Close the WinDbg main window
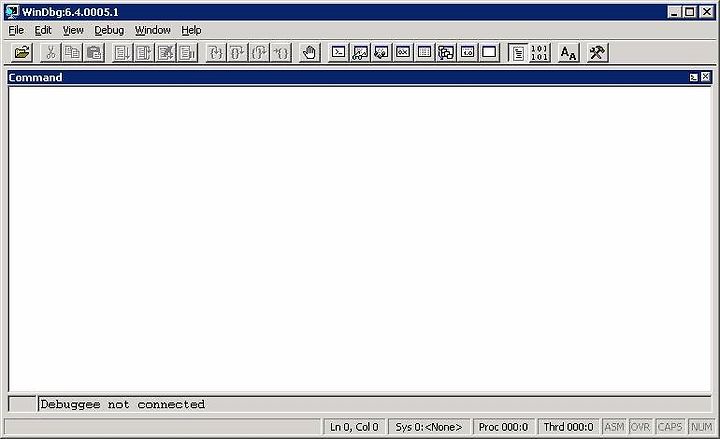 click(x=707, y=12)
